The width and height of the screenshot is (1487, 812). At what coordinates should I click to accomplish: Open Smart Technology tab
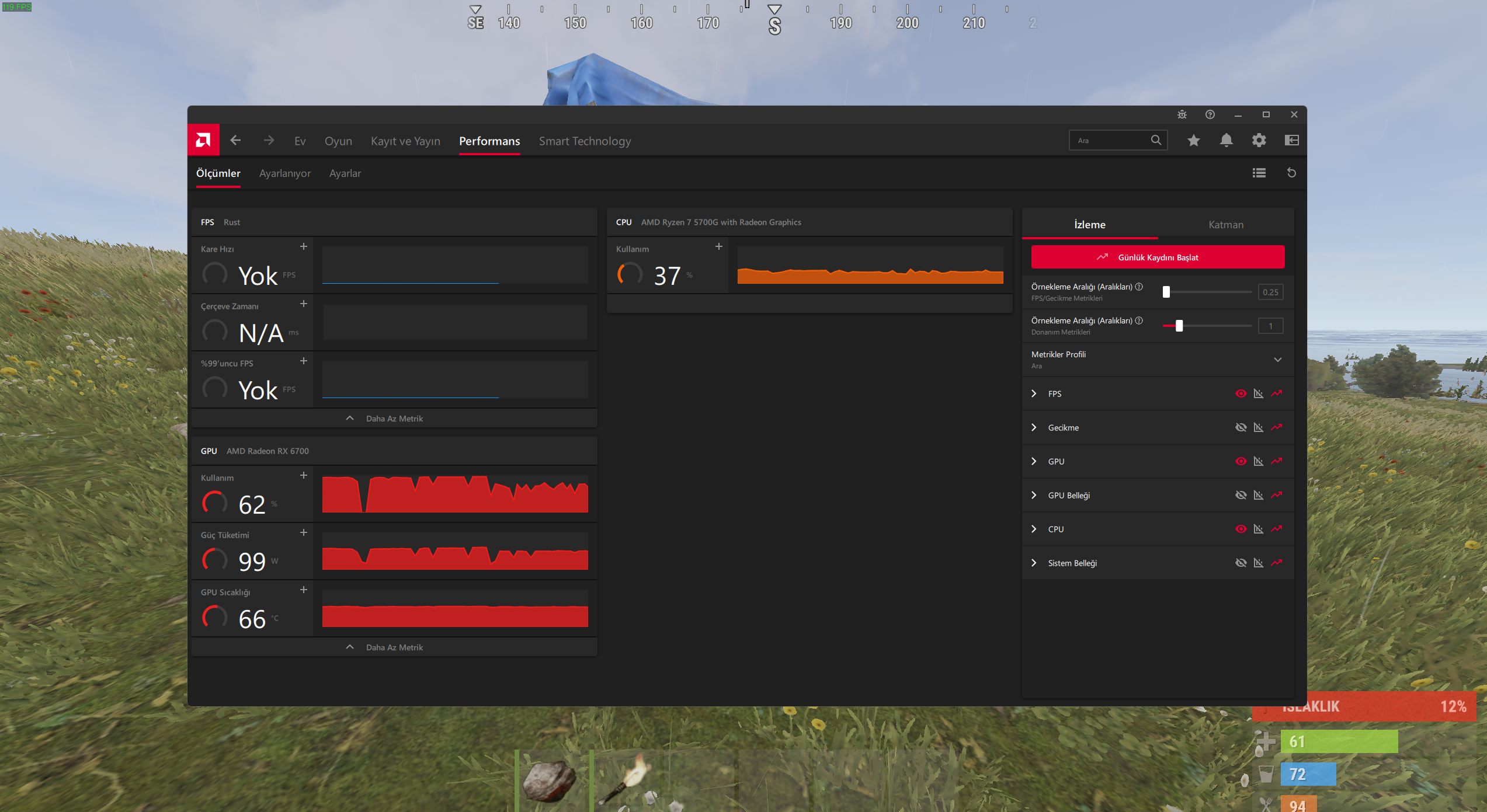coord(585,141)
